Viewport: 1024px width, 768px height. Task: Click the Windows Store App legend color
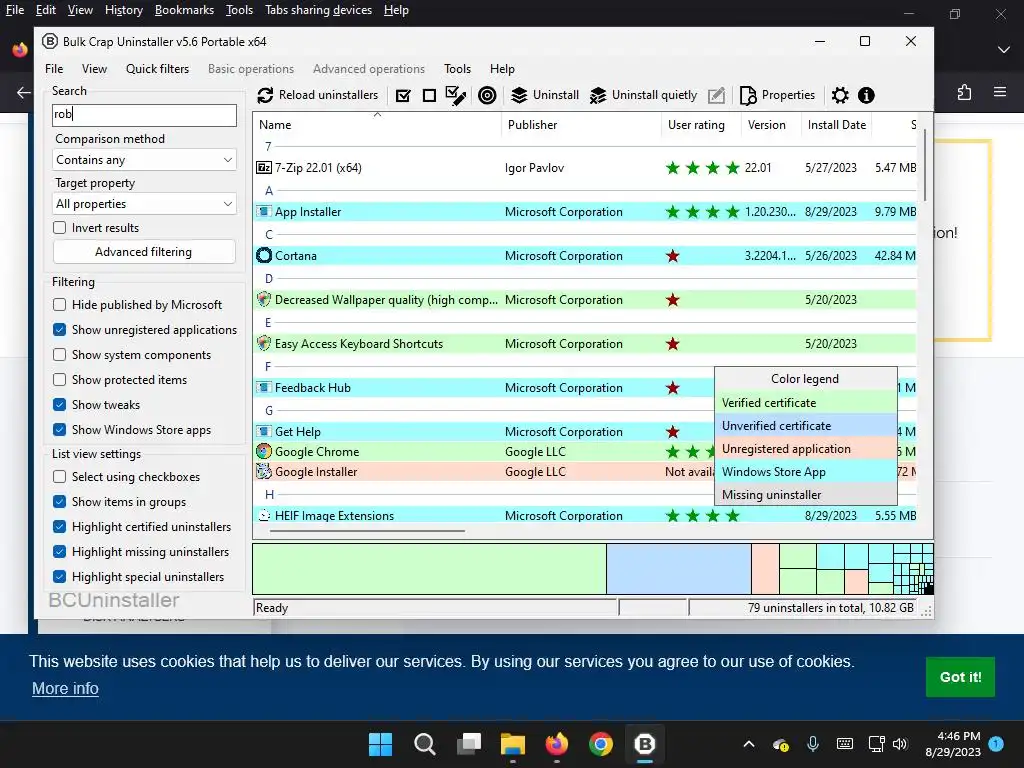click(805, 472)
